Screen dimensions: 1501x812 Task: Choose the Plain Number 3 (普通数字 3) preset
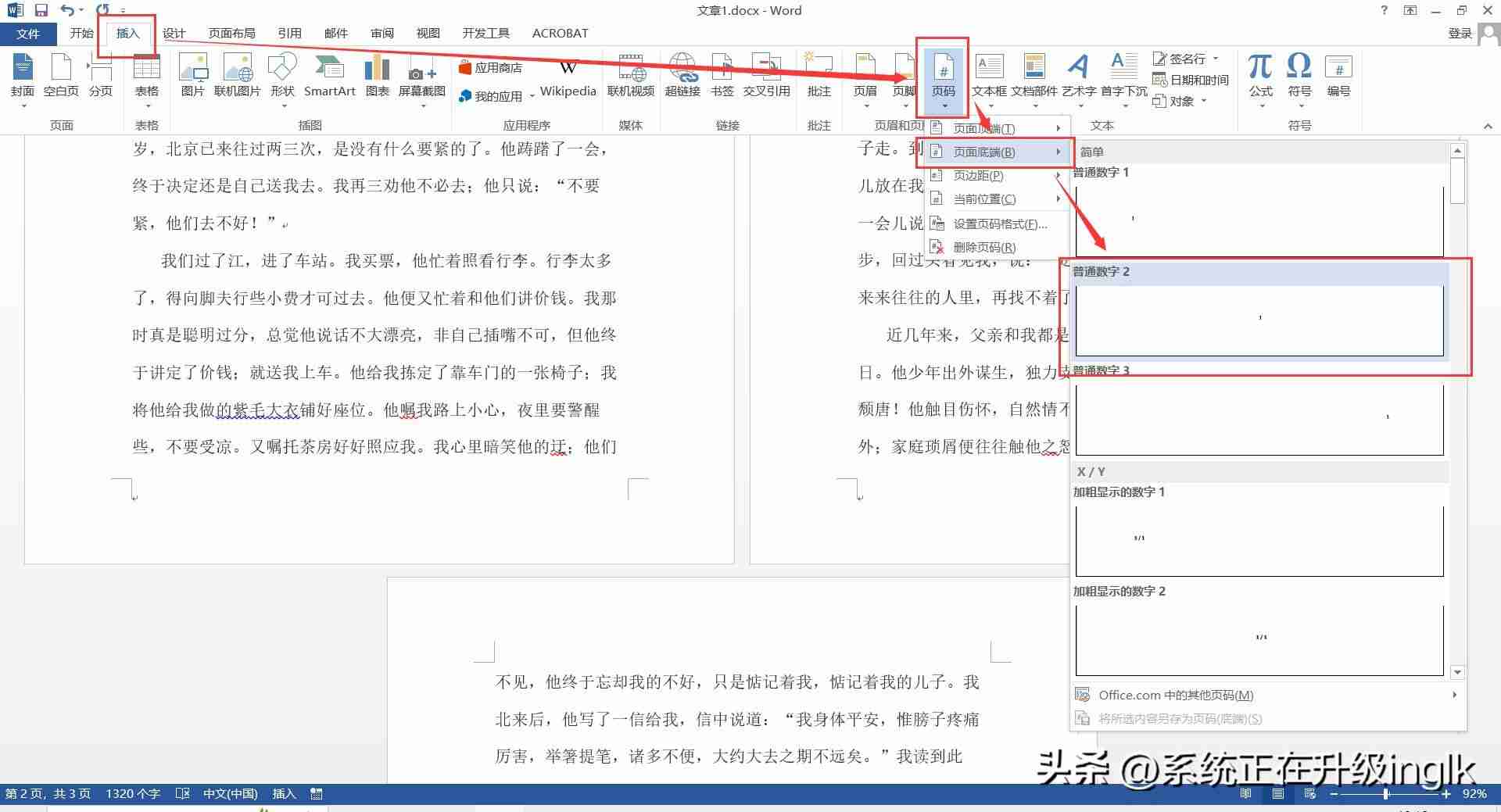click(1259, 410)
